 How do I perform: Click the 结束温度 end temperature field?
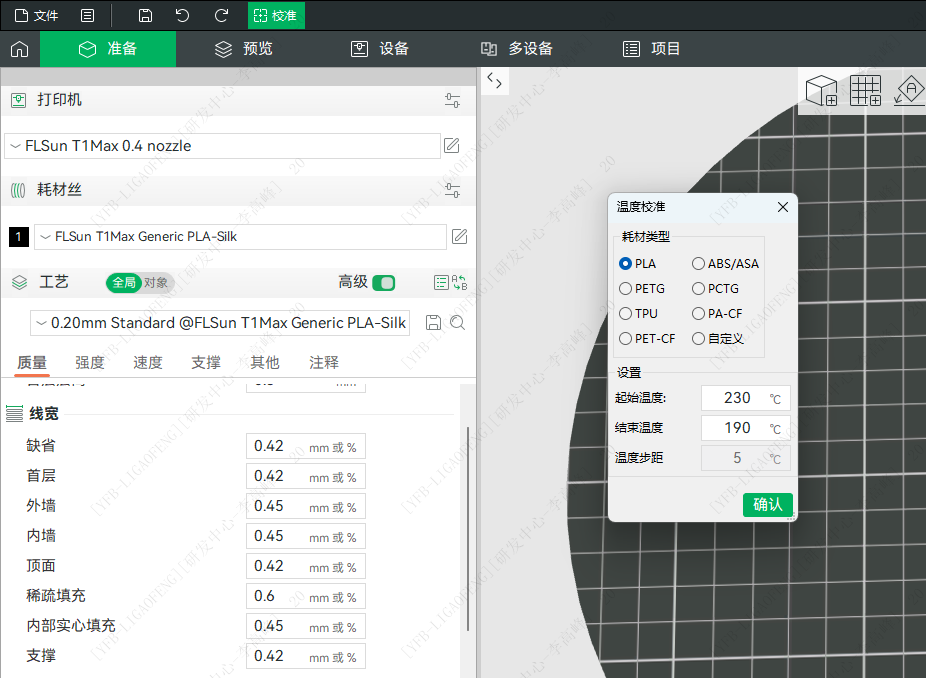[745, 428]
